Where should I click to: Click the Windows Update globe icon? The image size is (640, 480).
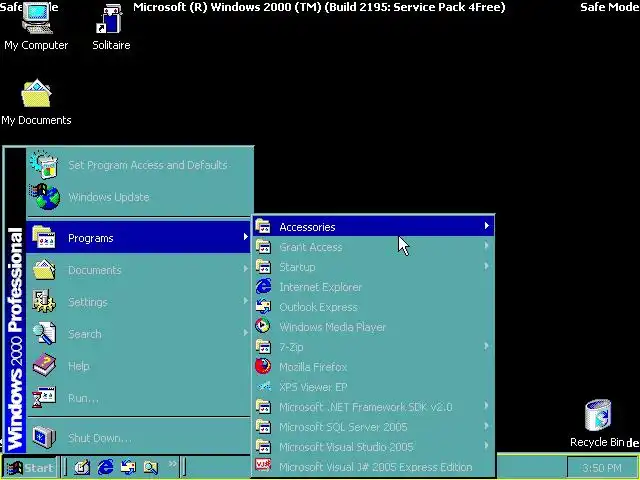tap(44, 197)
